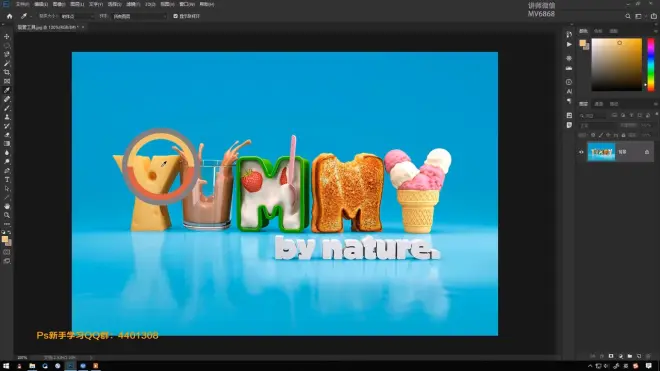The height and width of the screenshot is (371, 660).
Task: Select the Lasso tool
Action: (7, 54)
